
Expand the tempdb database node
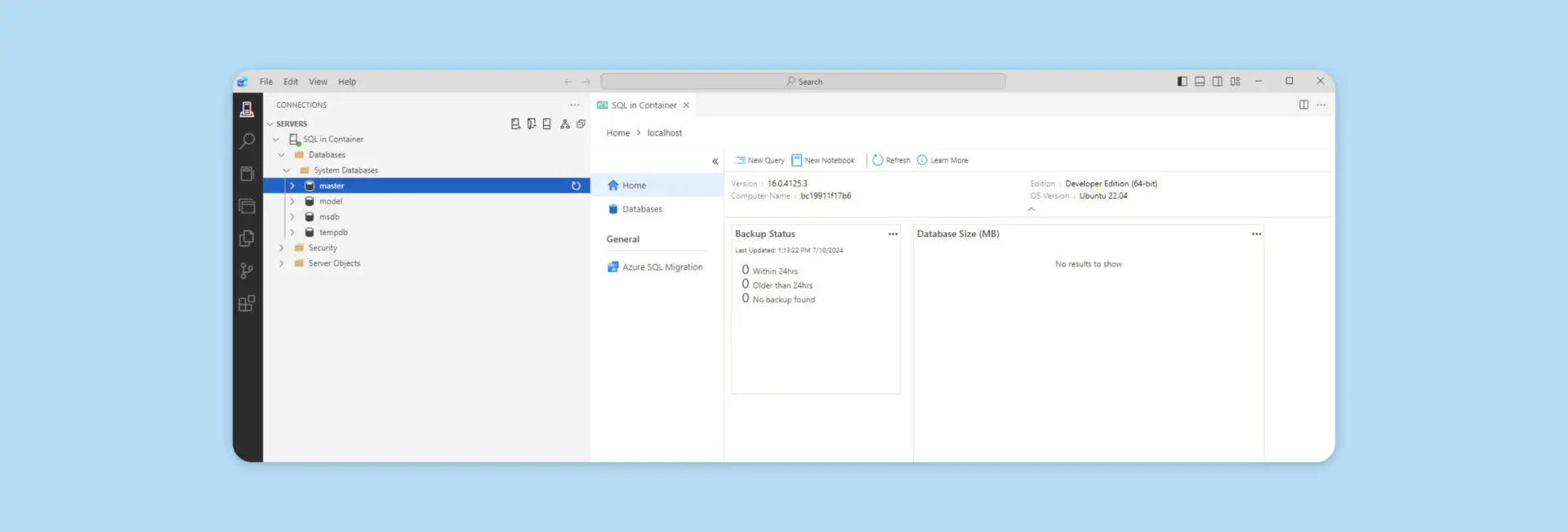(x=292, y=233)
